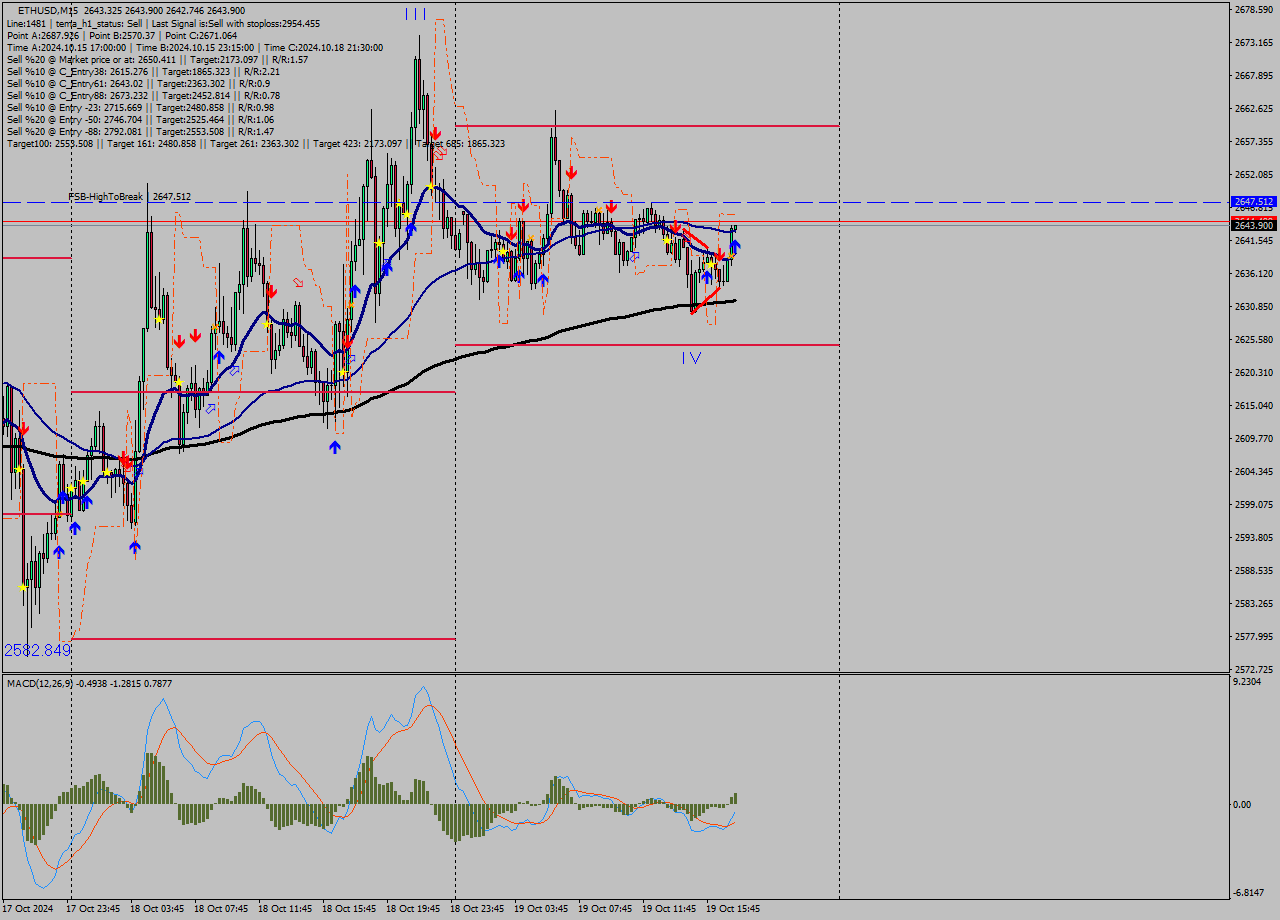Viewport: 1280px width, 920px height.
Task: Click the '18 Oct 15:45' time axis label
Action: pos(349,909)
